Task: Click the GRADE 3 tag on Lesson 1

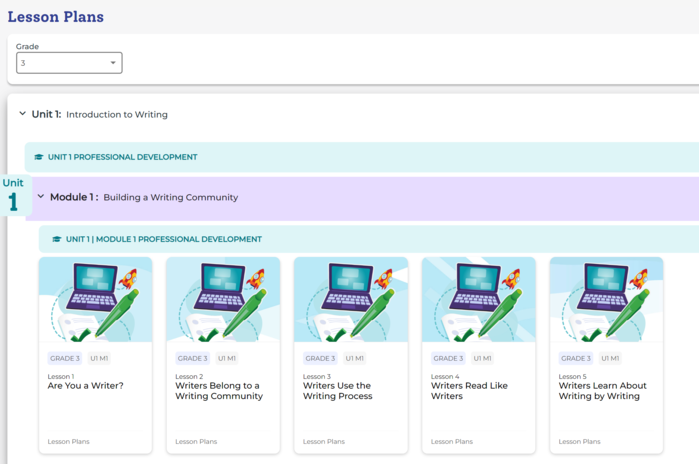Action: tap(65, 358)
